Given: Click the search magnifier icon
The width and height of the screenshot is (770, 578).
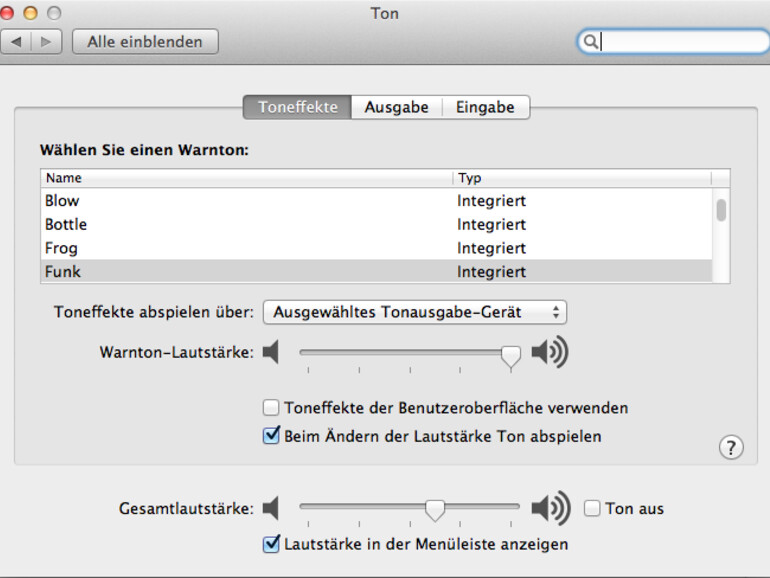Looking at the screenshot, I should (x=590, y=42).
